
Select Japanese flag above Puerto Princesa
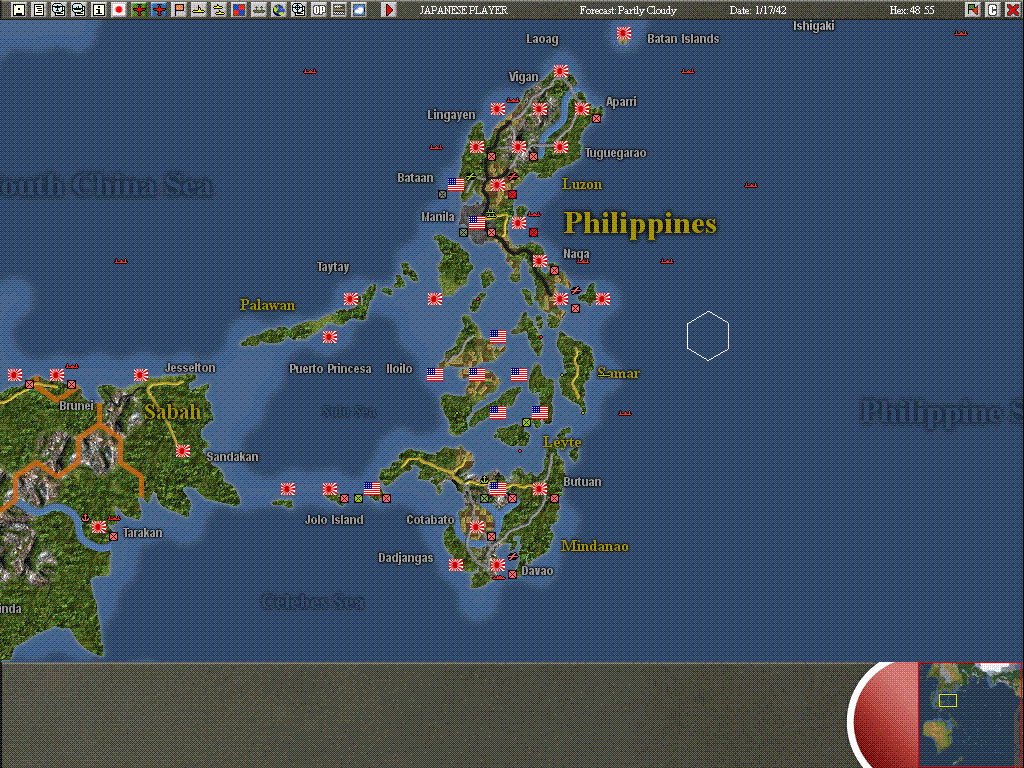330,336
